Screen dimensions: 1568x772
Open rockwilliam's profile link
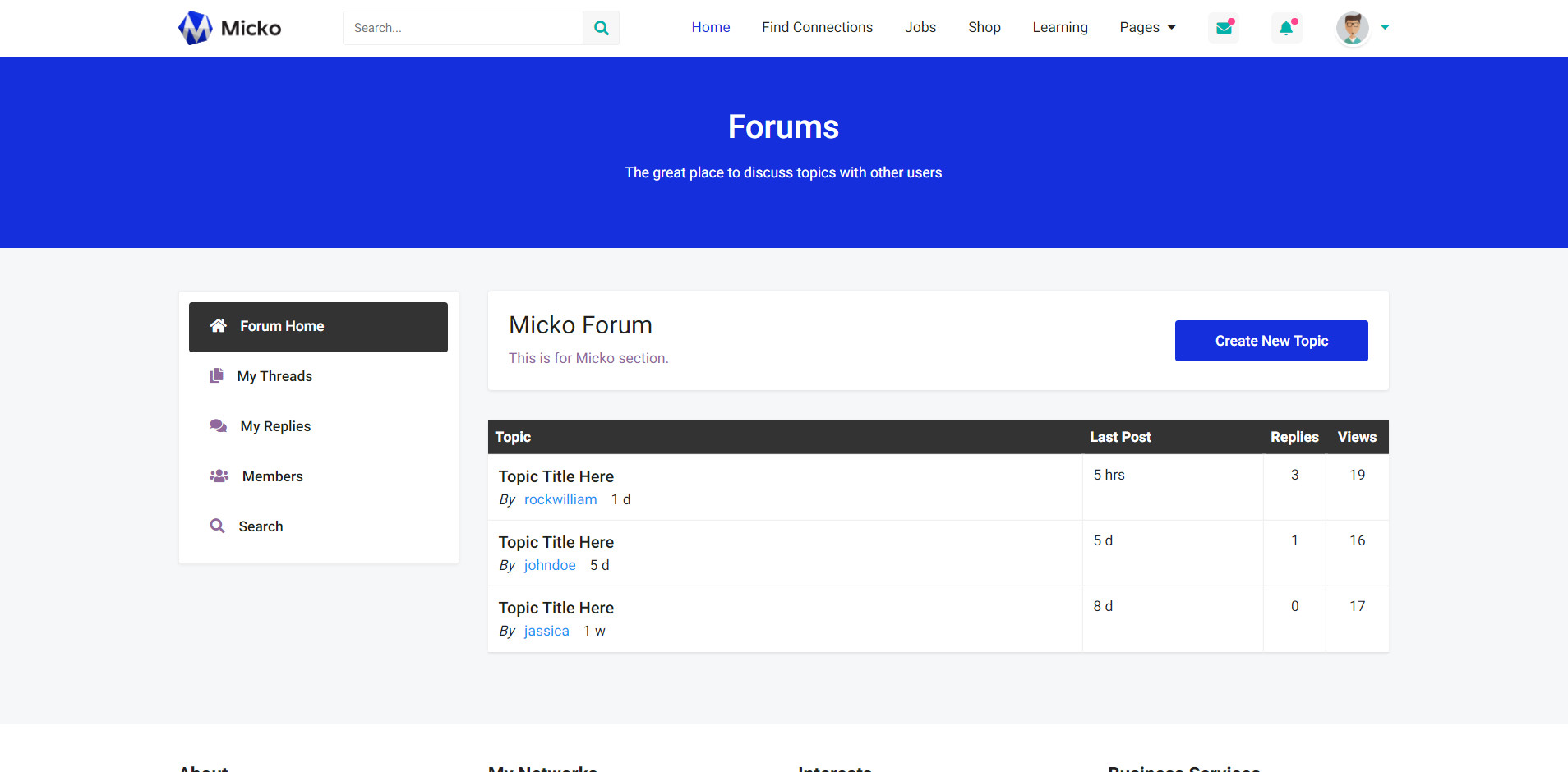pos(560,499)
